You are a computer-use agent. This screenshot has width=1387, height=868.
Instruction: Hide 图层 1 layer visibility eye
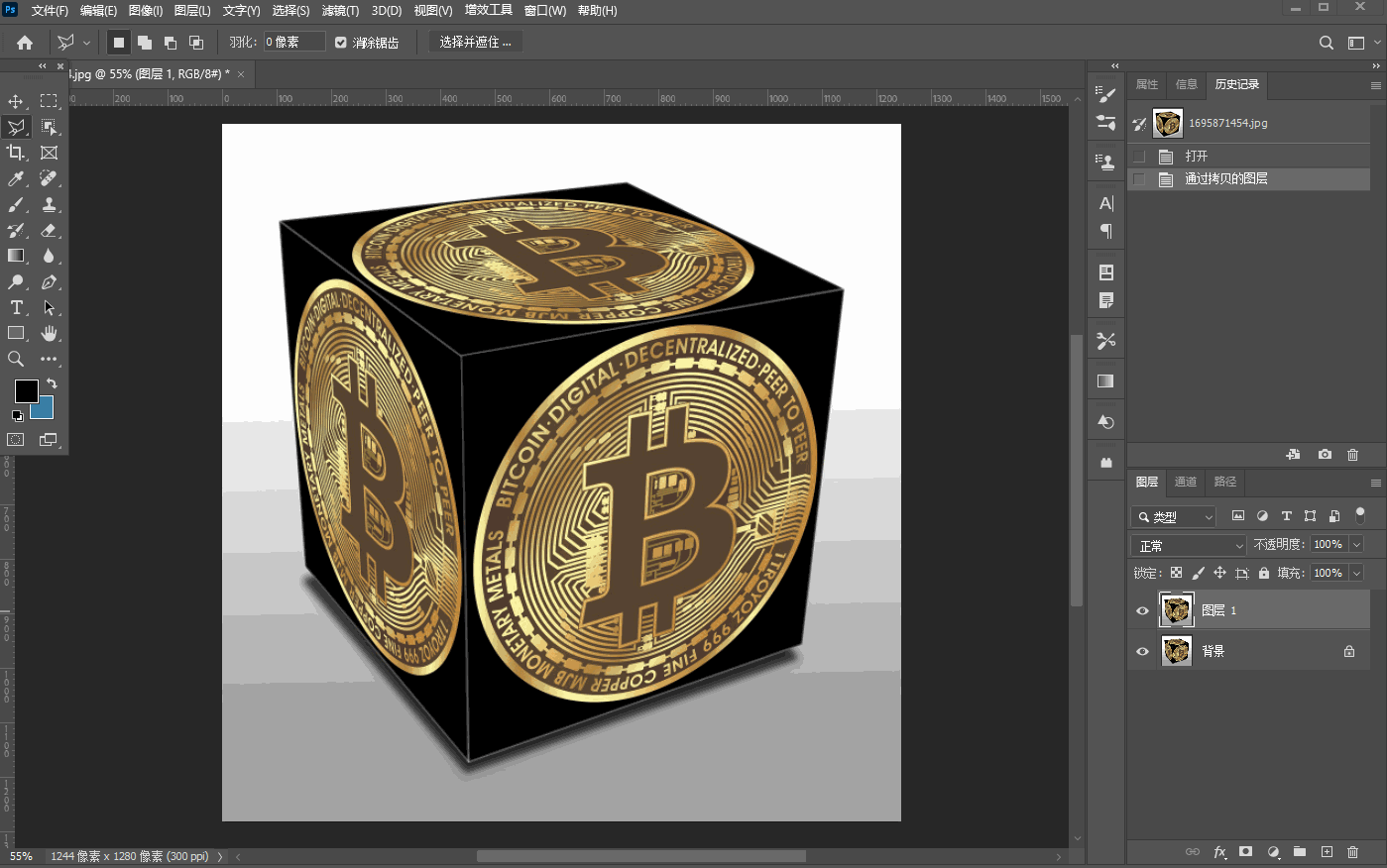(1142, 610)
